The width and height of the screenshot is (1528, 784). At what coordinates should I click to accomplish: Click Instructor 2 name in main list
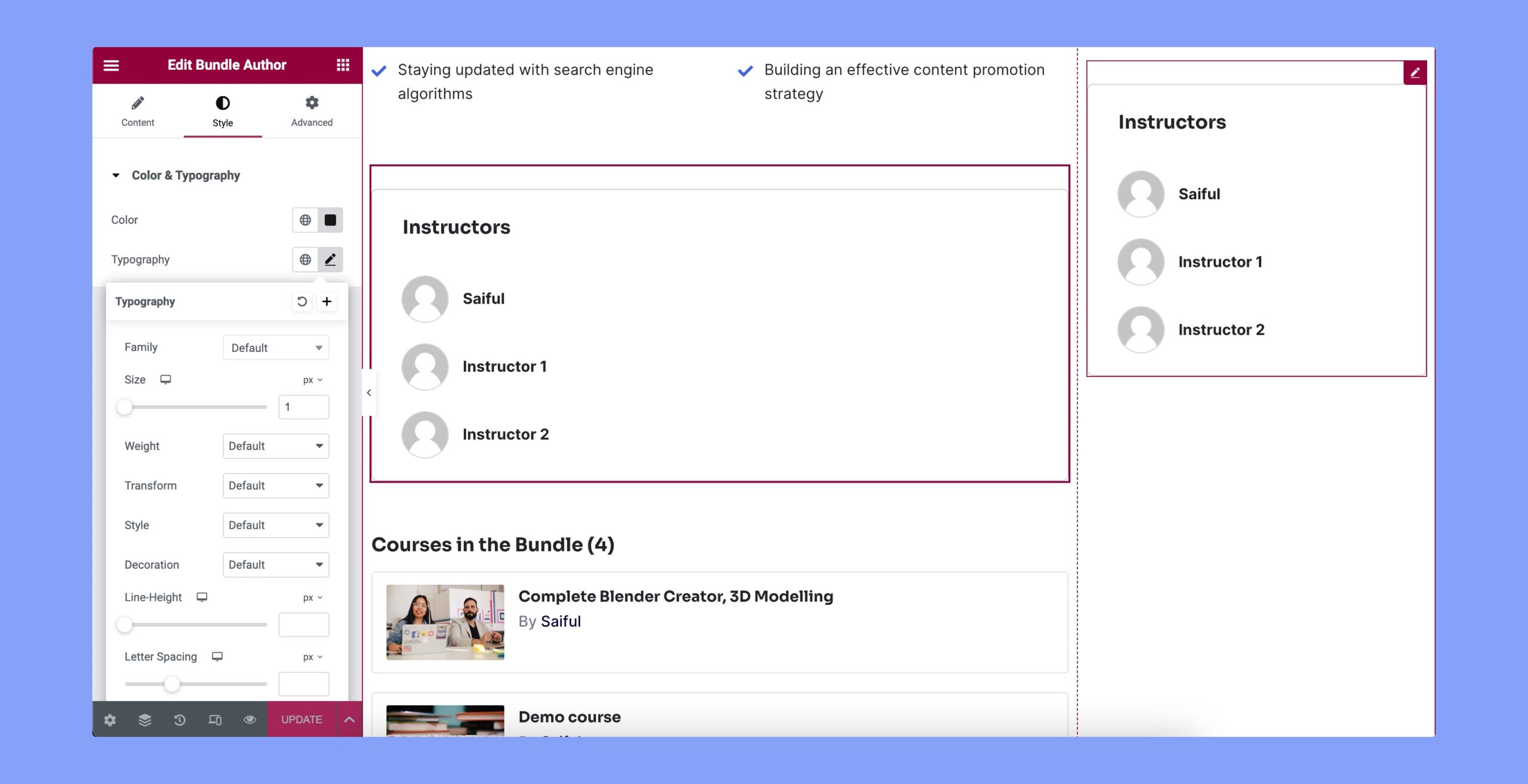click(x=506, y=434)
